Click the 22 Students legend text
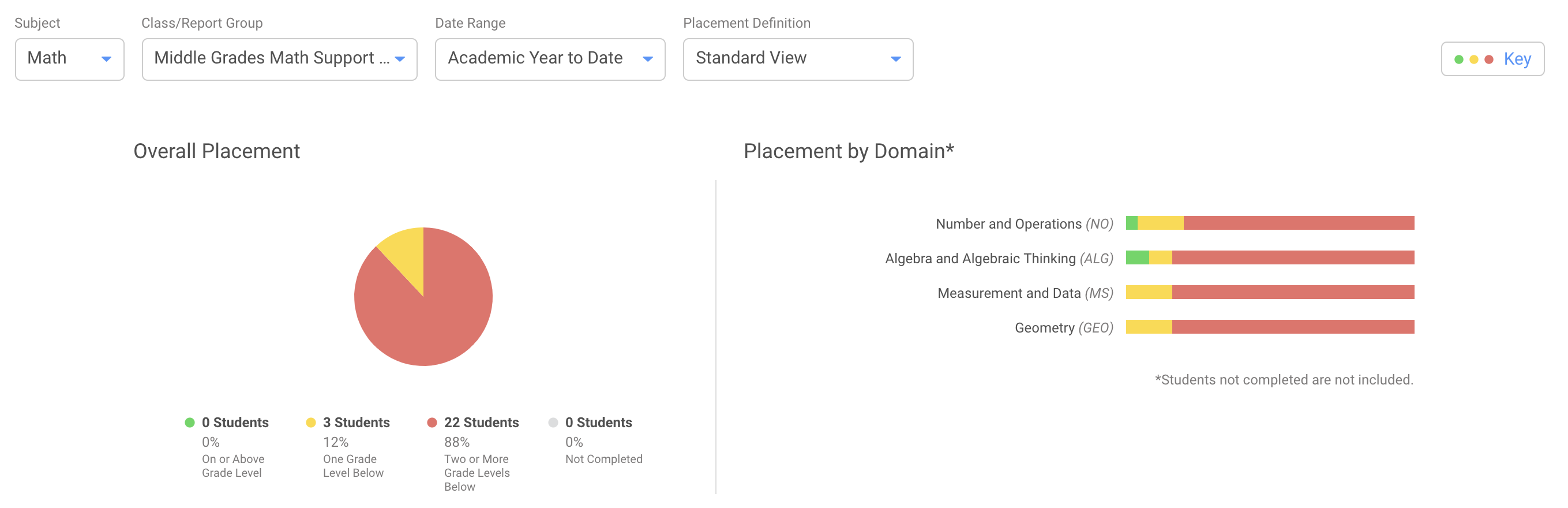This screenshot has width=1568, height=508. (x=481, y=422)
